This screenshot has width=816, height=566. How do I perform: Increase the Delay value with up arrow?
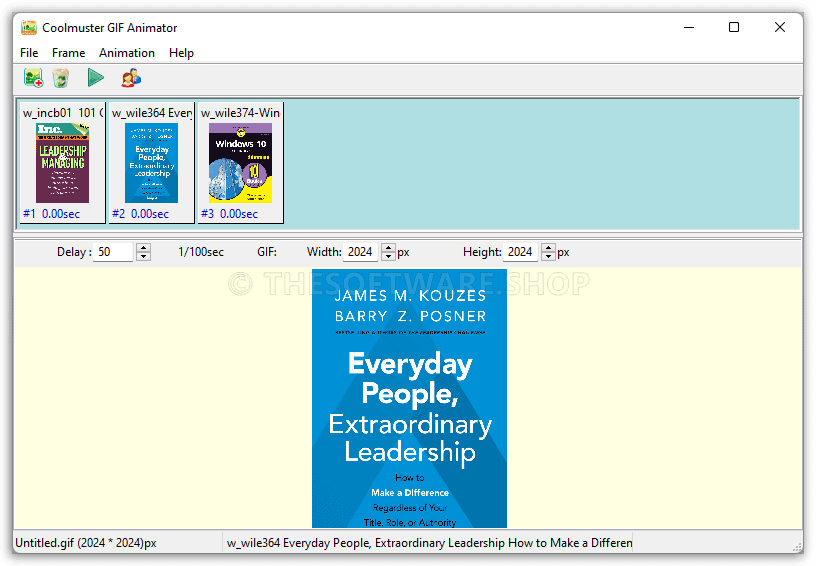coord(143,248)
